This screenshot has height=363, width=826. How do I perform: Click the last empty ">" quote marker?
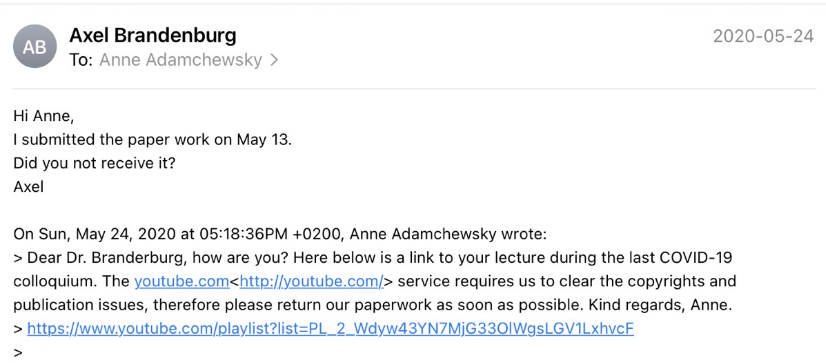pyautogui.click(x=18, y=352)
